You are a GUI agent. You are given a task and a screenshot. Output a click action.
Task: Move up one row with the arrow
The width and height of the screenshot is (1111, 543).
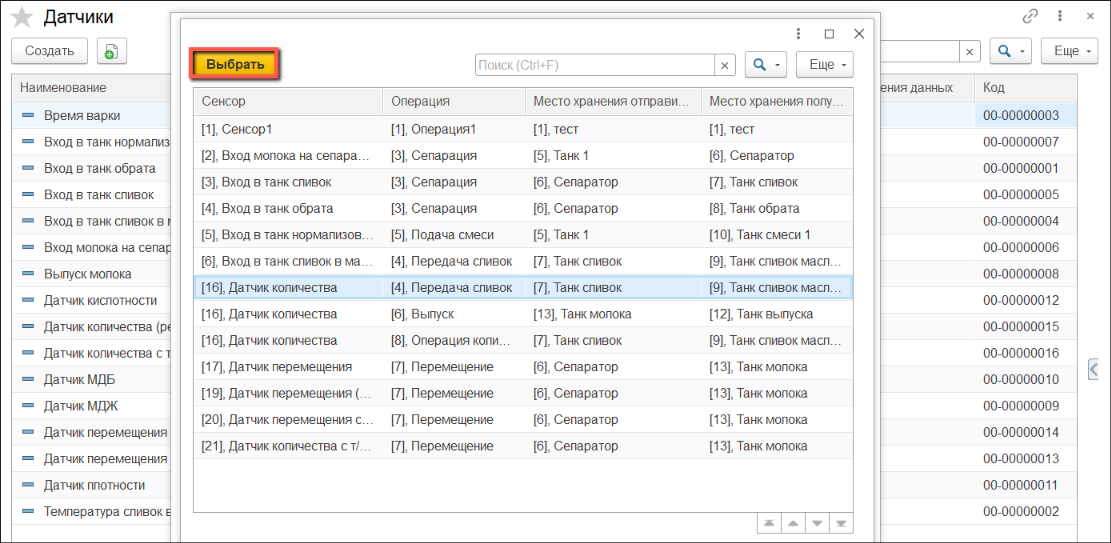click(792, 523)
